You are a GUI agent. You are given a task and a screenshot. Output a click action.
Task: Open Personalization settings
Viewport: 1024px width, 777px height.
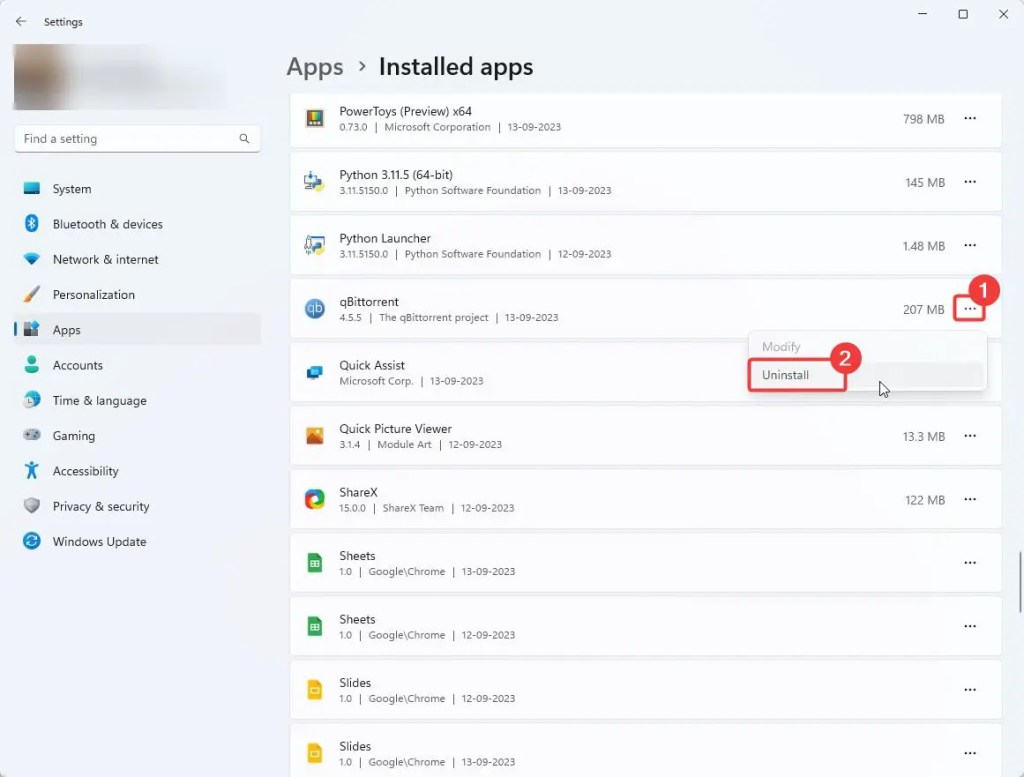tap(137, 294)
